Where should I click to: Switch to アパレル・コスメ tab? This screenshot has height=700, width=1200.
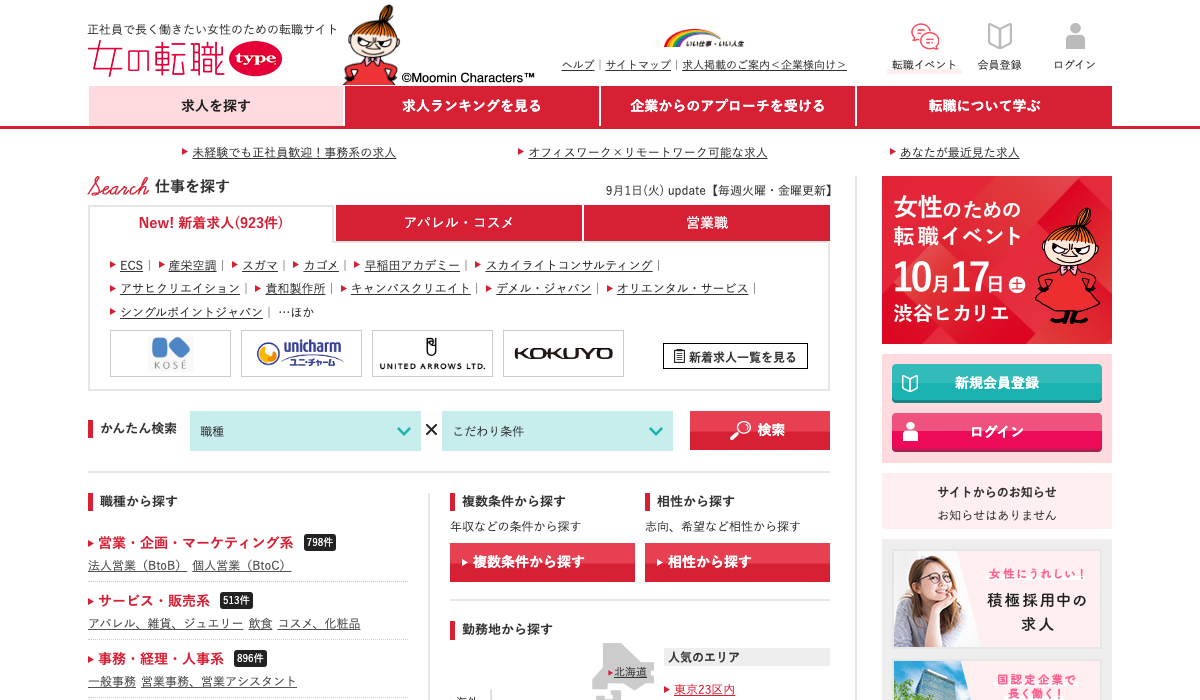point(459,223)
